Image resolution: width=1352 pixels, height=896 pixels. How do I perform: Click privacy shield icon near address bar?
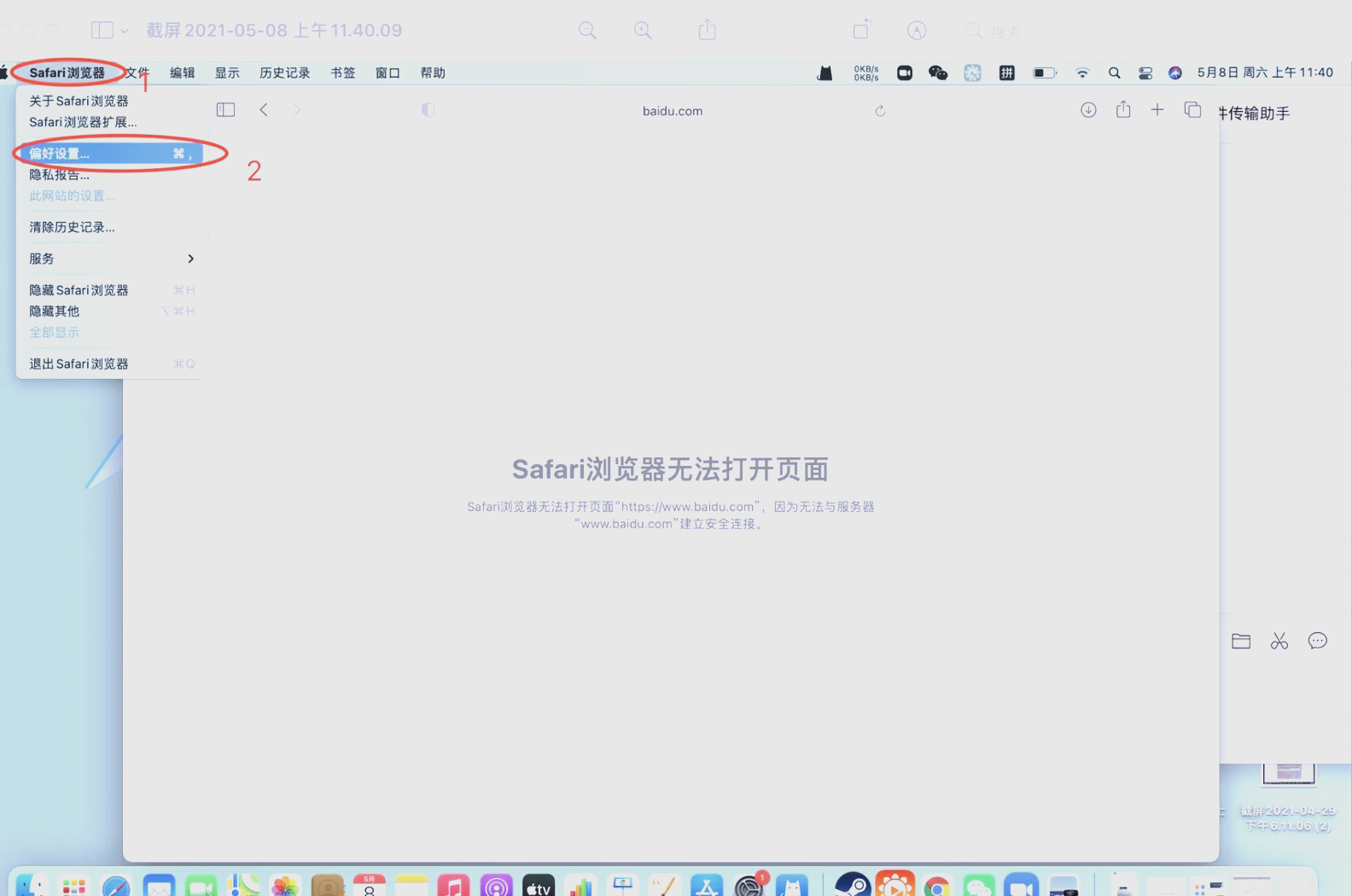pos(428,110)
